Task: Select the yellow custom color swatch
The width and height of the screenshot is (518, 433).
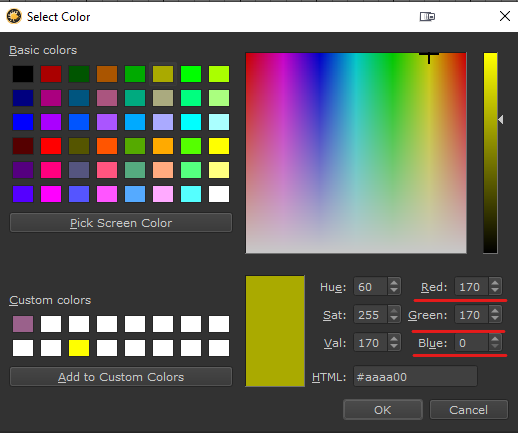Action: [79, 348]
